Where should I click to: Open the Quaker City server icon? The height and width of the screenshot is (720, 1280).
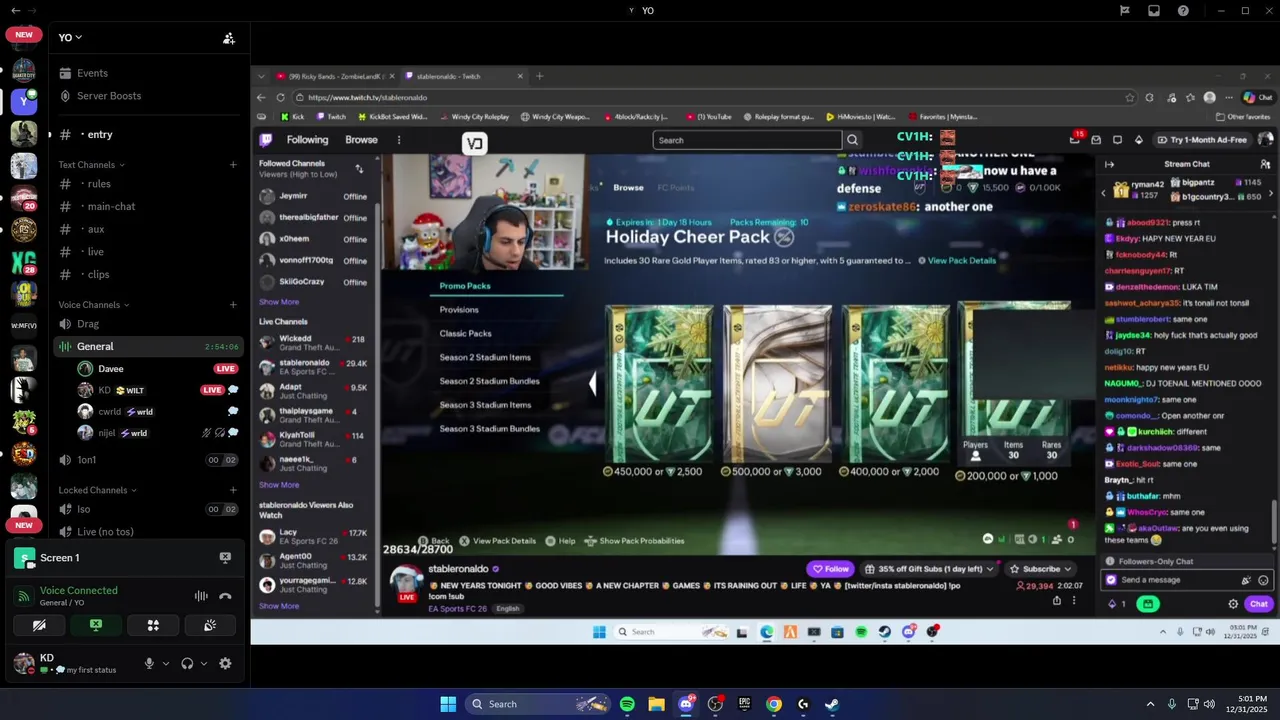[x=24, y=70]
